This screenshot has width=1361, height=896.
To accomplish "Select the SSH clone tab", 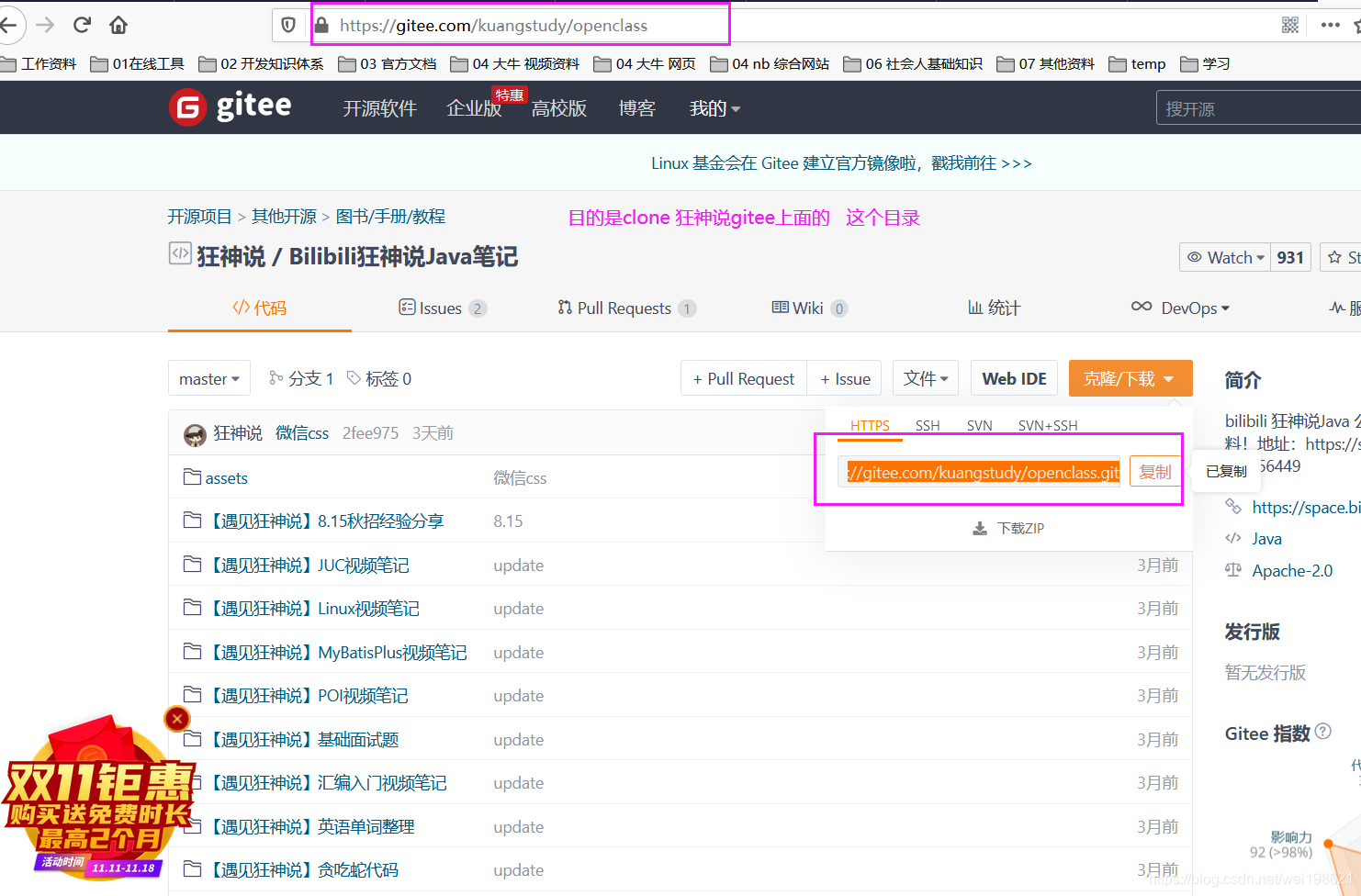I will (x=928, y=426).
